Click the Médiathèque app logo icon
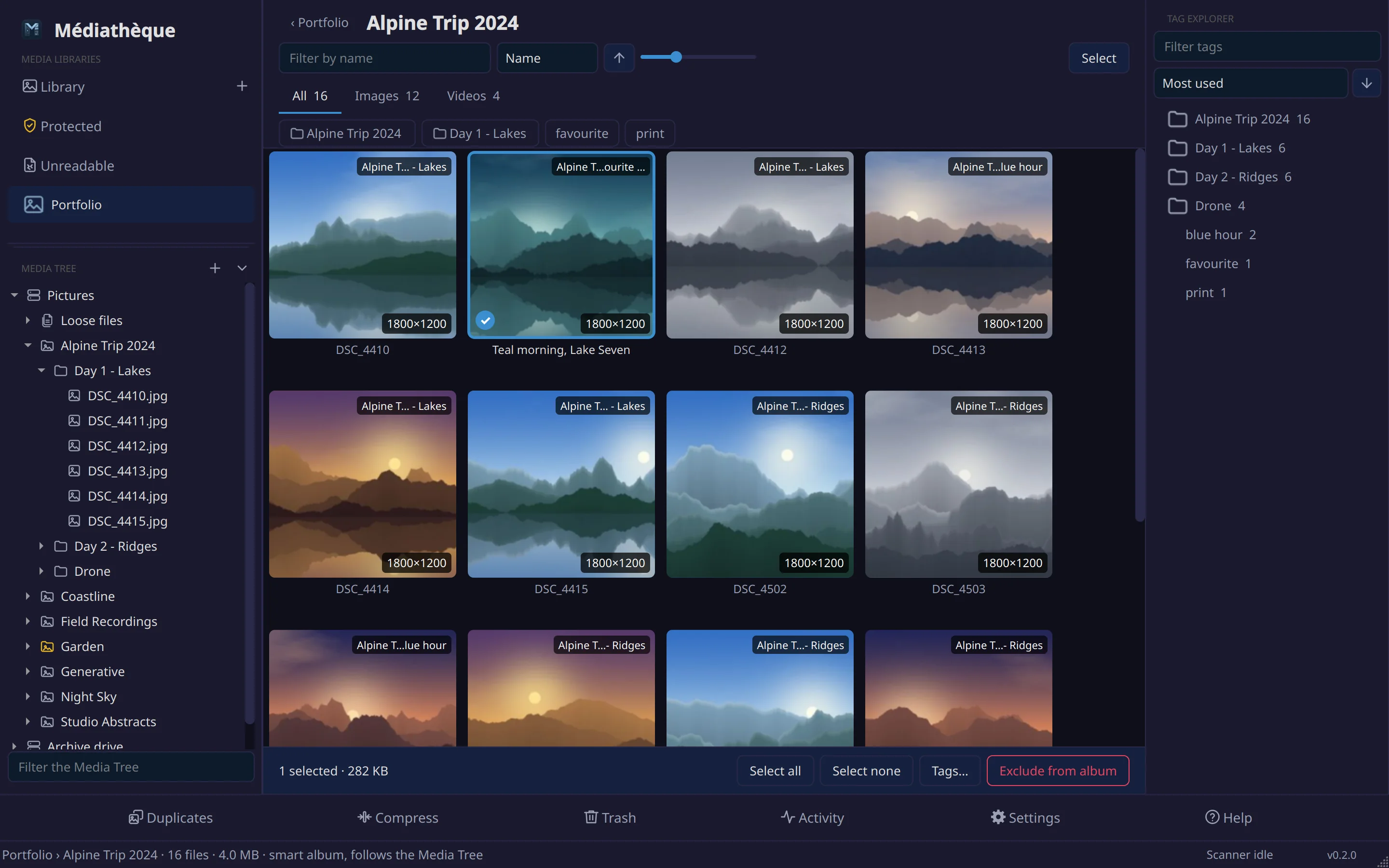This screenshot has width=1389, height=868. coord(32,29)
